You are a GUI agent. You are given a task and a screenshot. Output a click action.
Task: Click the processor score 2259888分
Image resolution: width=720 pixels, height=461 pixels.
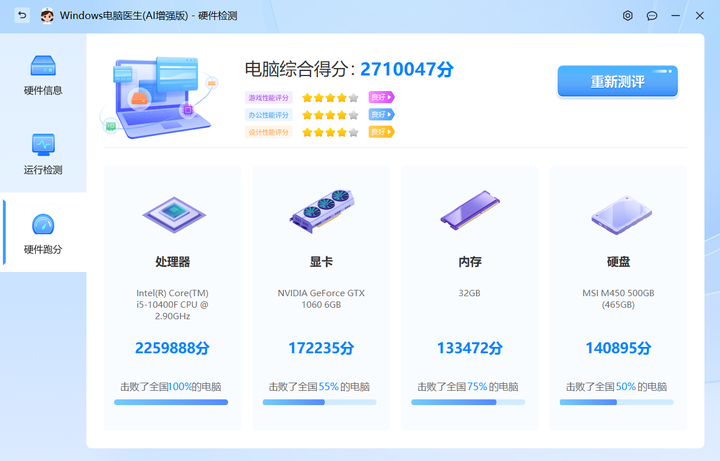click(172, 348)
